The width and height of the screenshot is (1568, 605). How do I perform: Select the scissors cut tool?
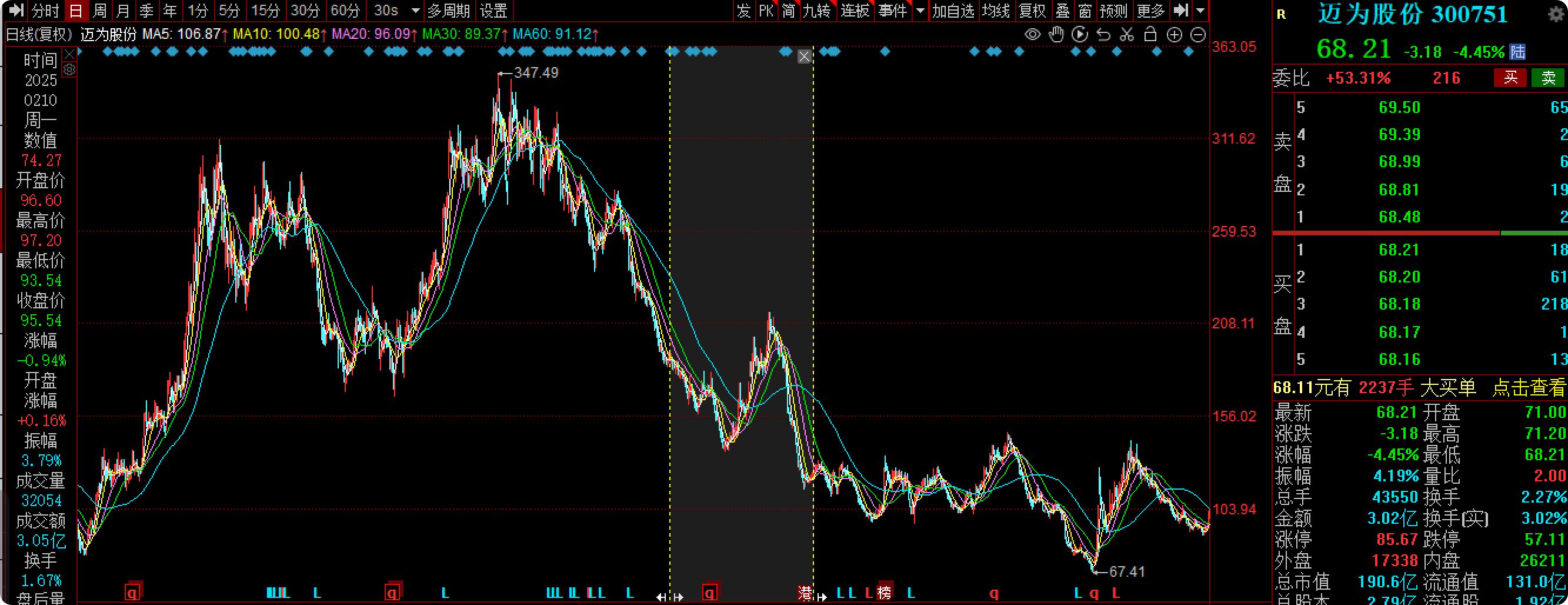coord(1127,35)
